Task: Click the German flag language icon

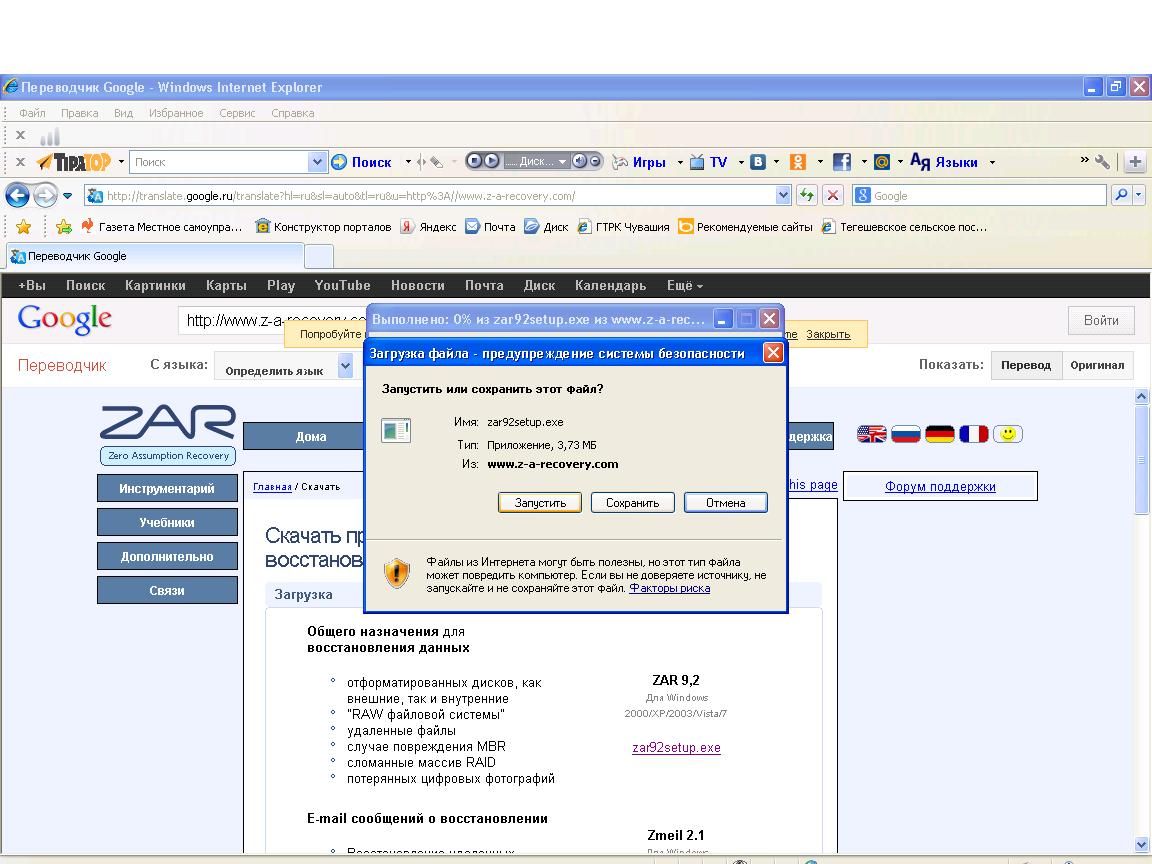Action: click(940, 434)
